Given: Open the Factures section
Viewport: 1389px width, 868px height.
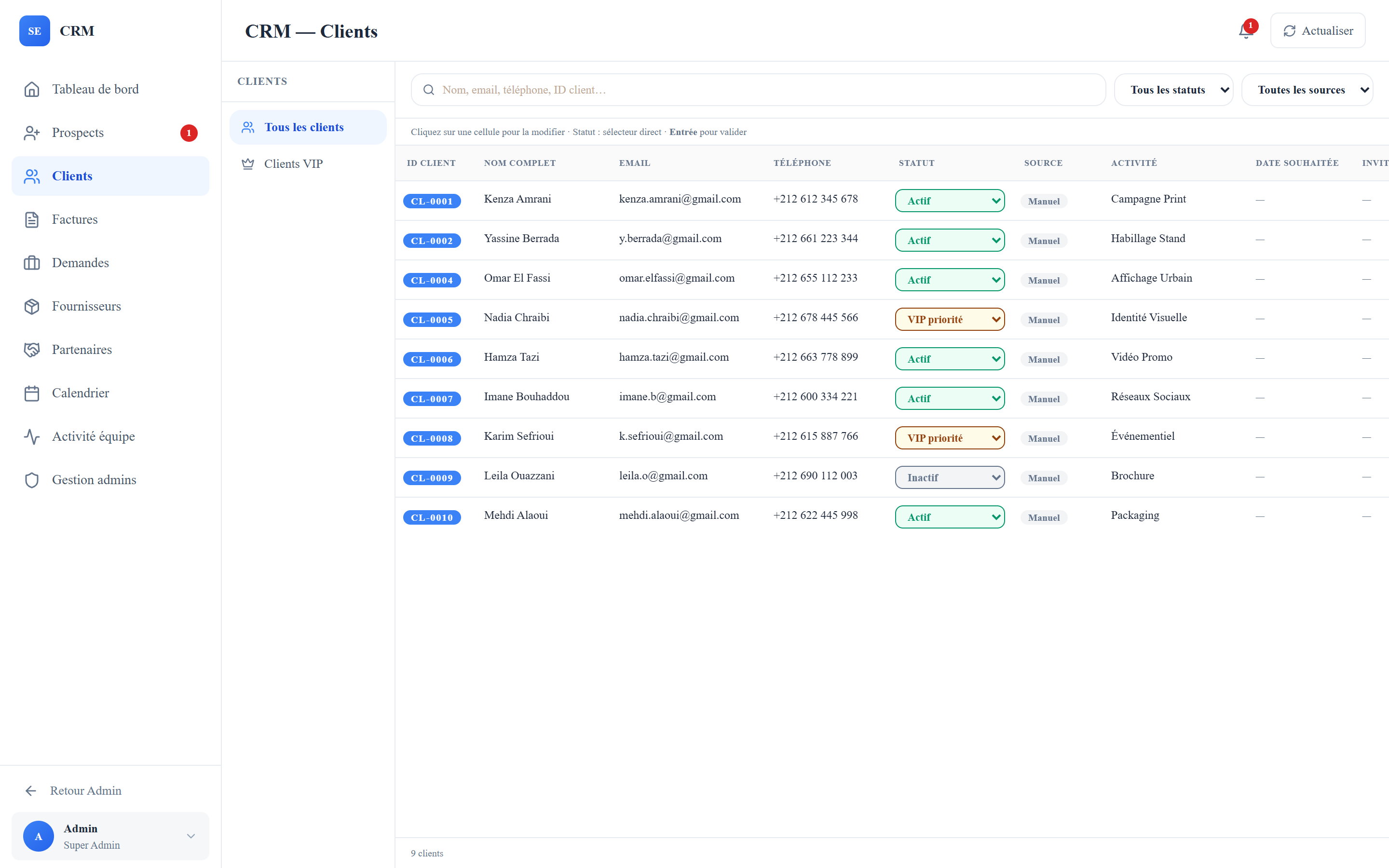Looking at the screenshot, I should click(110, 220).
